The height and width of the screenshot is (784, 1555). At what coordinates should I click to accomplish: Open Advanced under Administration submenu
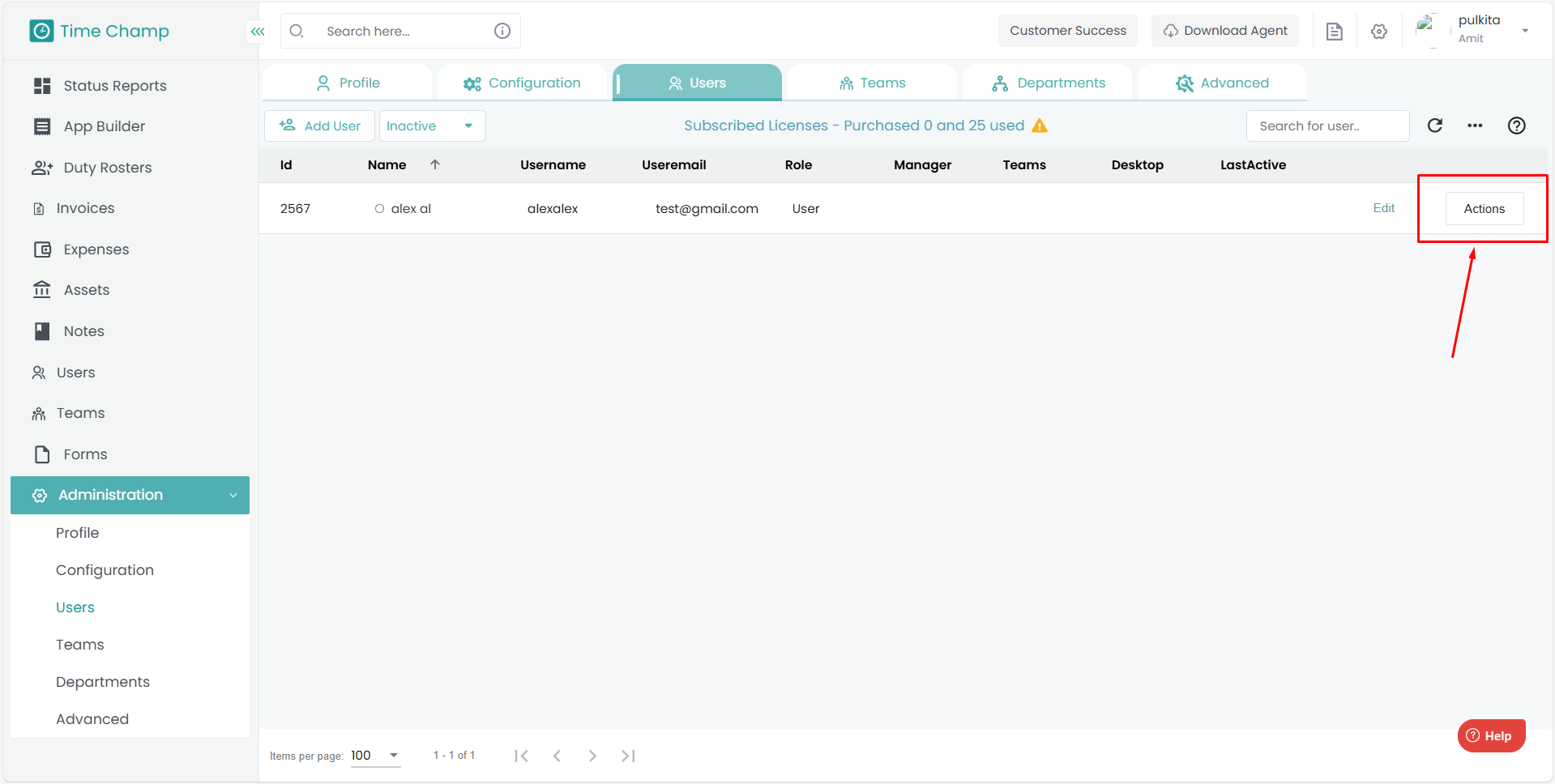click(x=92, y=719)
